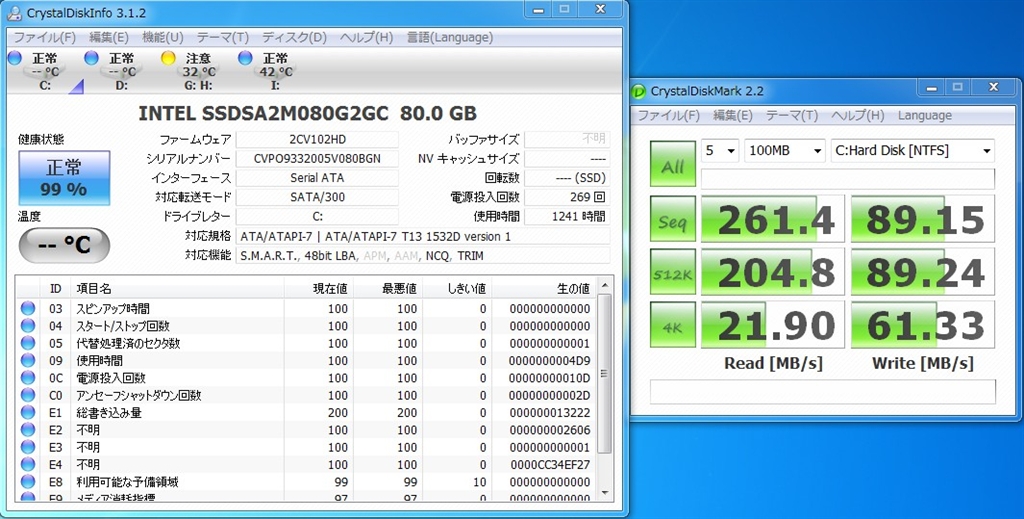Click the しきい値 column header
Image resolution: width=1024 pixels, height=519 pixels.
pos(457,289)
